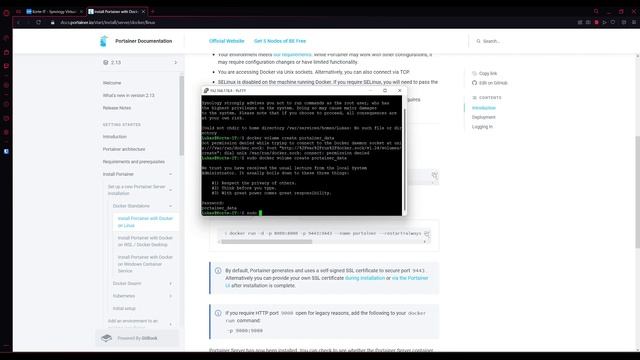Reload the page with the browser refresh icon

[x=38, y=22]
